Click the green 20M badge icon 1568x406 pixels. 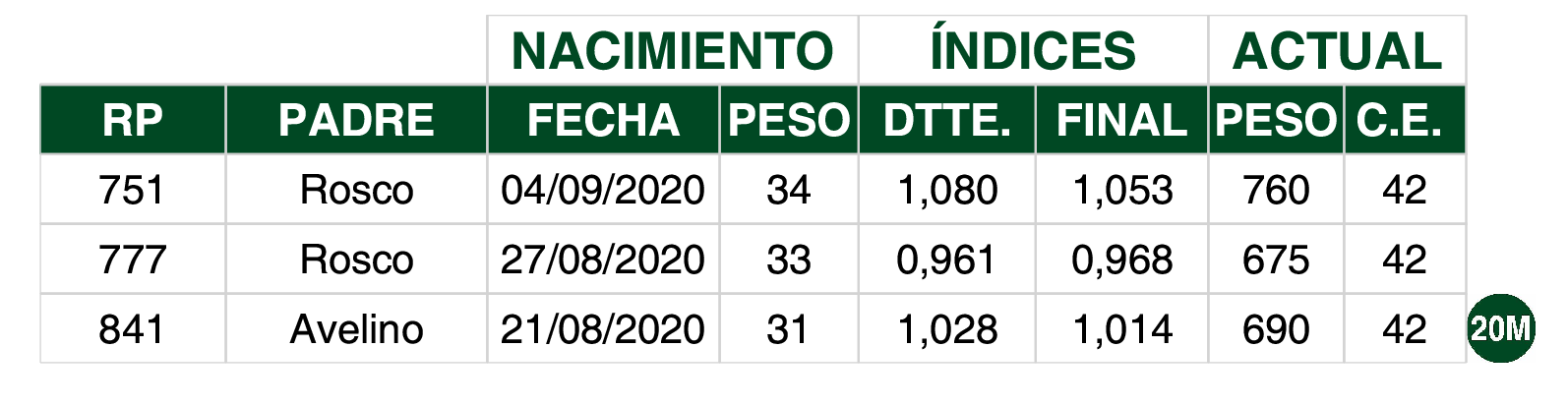[x=1501, y=328]
